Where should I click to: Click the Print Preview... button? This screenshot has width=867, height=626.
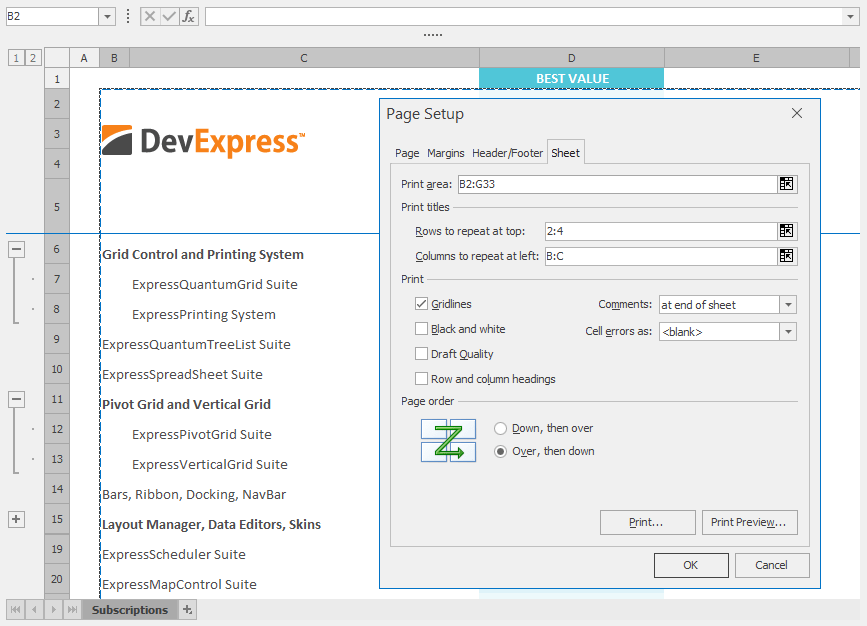(x=749, y=523)
